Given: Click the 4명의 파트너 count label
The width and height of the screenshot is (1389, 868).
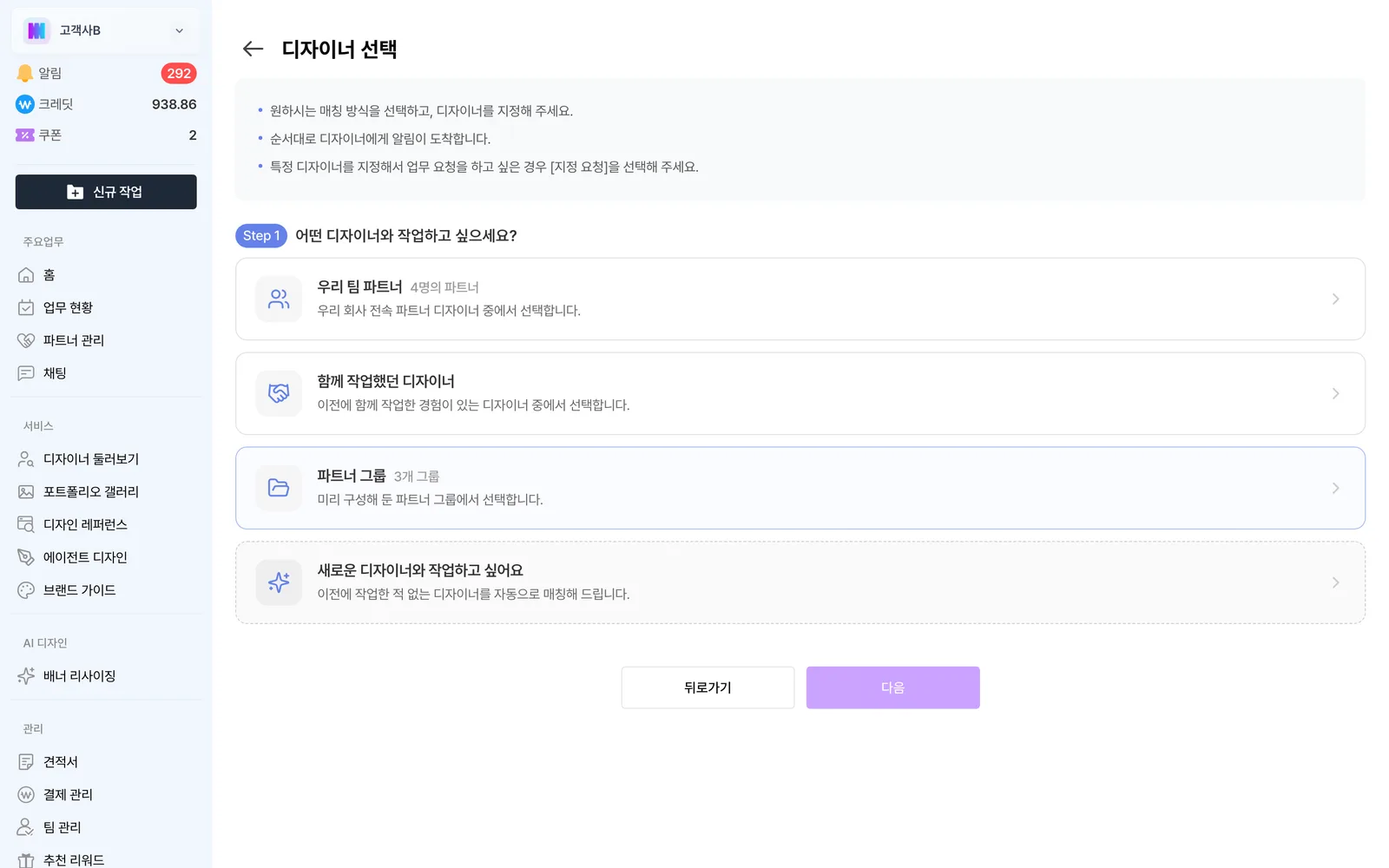Looking at the screenshot, I should tap(444, 287).
